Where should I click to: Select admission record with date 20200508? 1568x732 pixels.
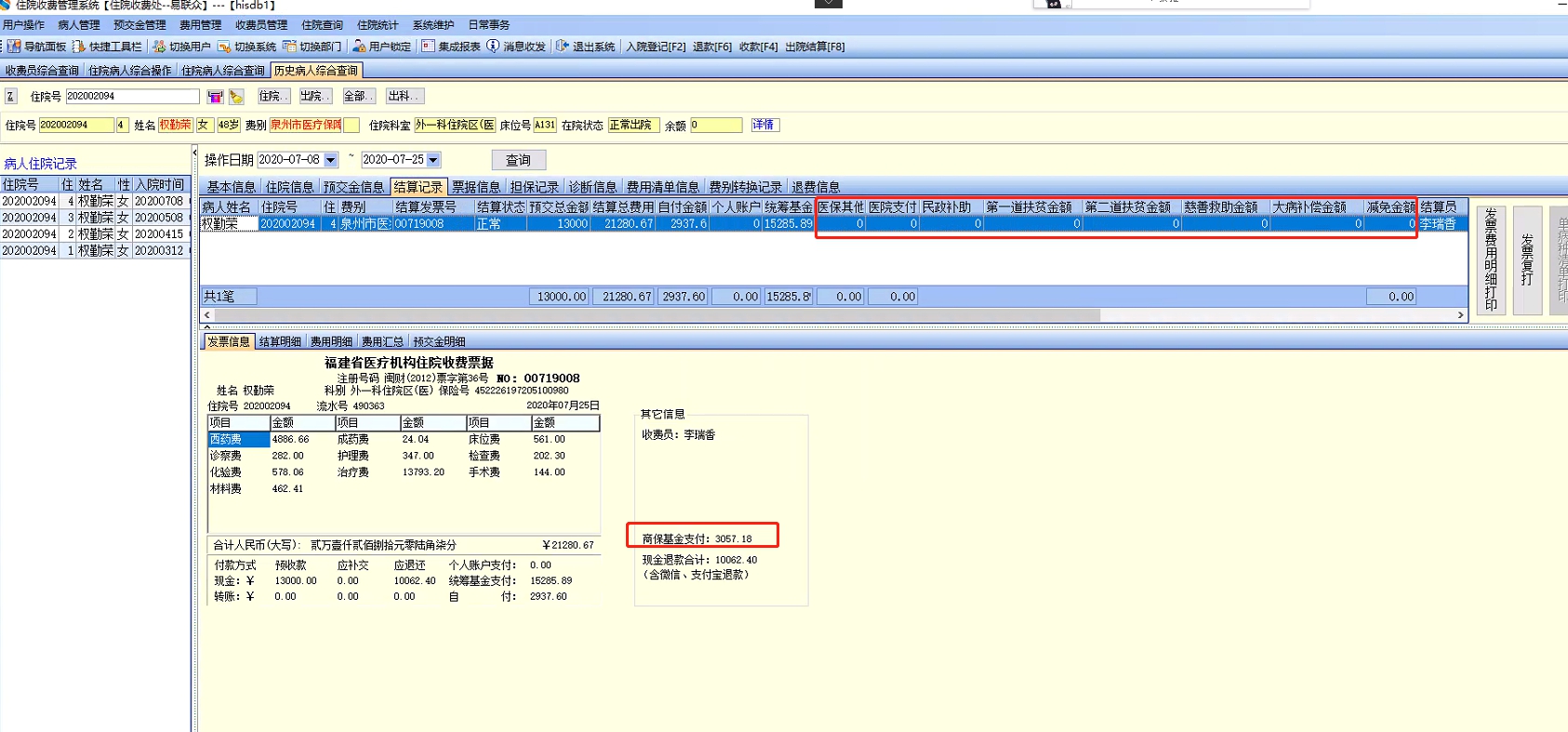point(96,218)
